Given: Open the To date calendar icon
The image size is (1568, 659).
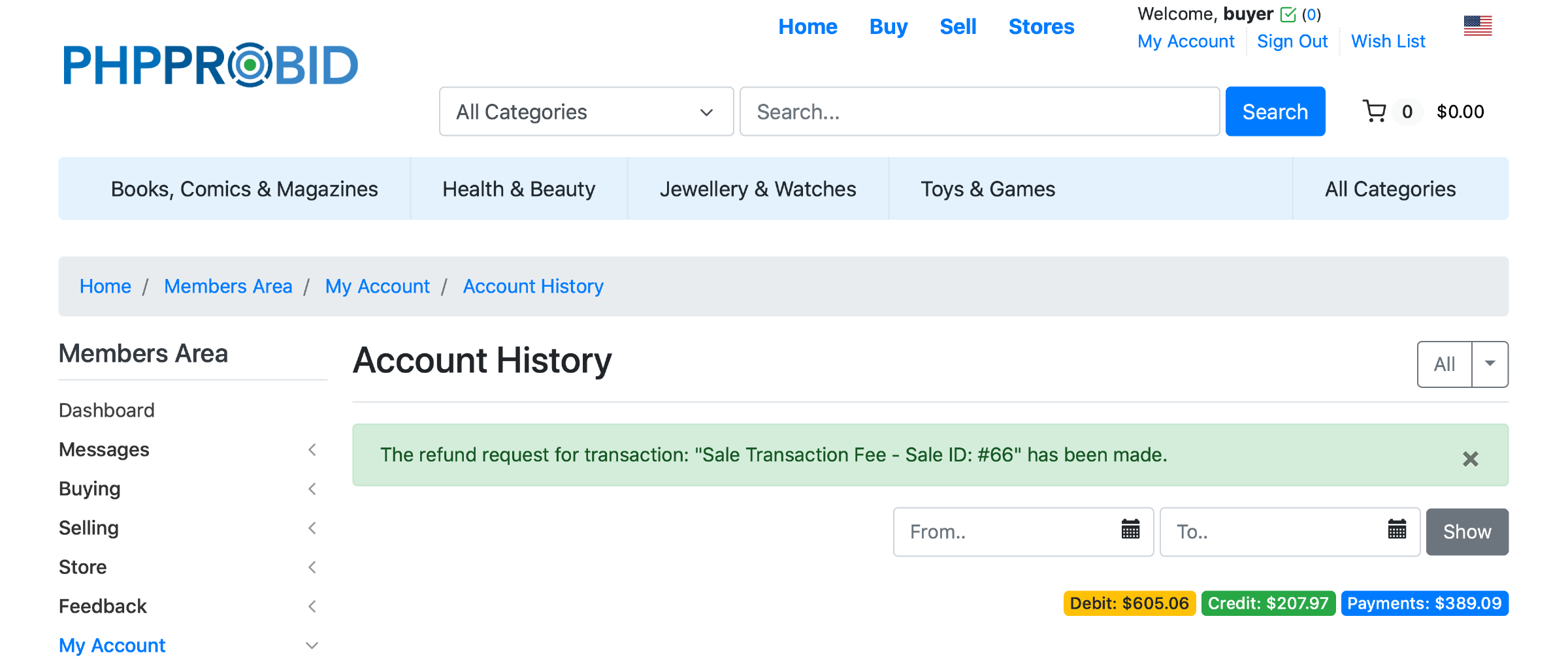Looking at the screenshot, I should (1397, 530).
